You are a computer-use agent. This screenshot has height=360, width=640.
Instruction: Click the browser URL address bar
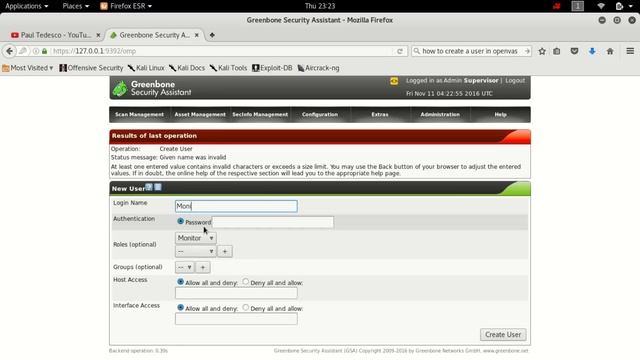222,51
